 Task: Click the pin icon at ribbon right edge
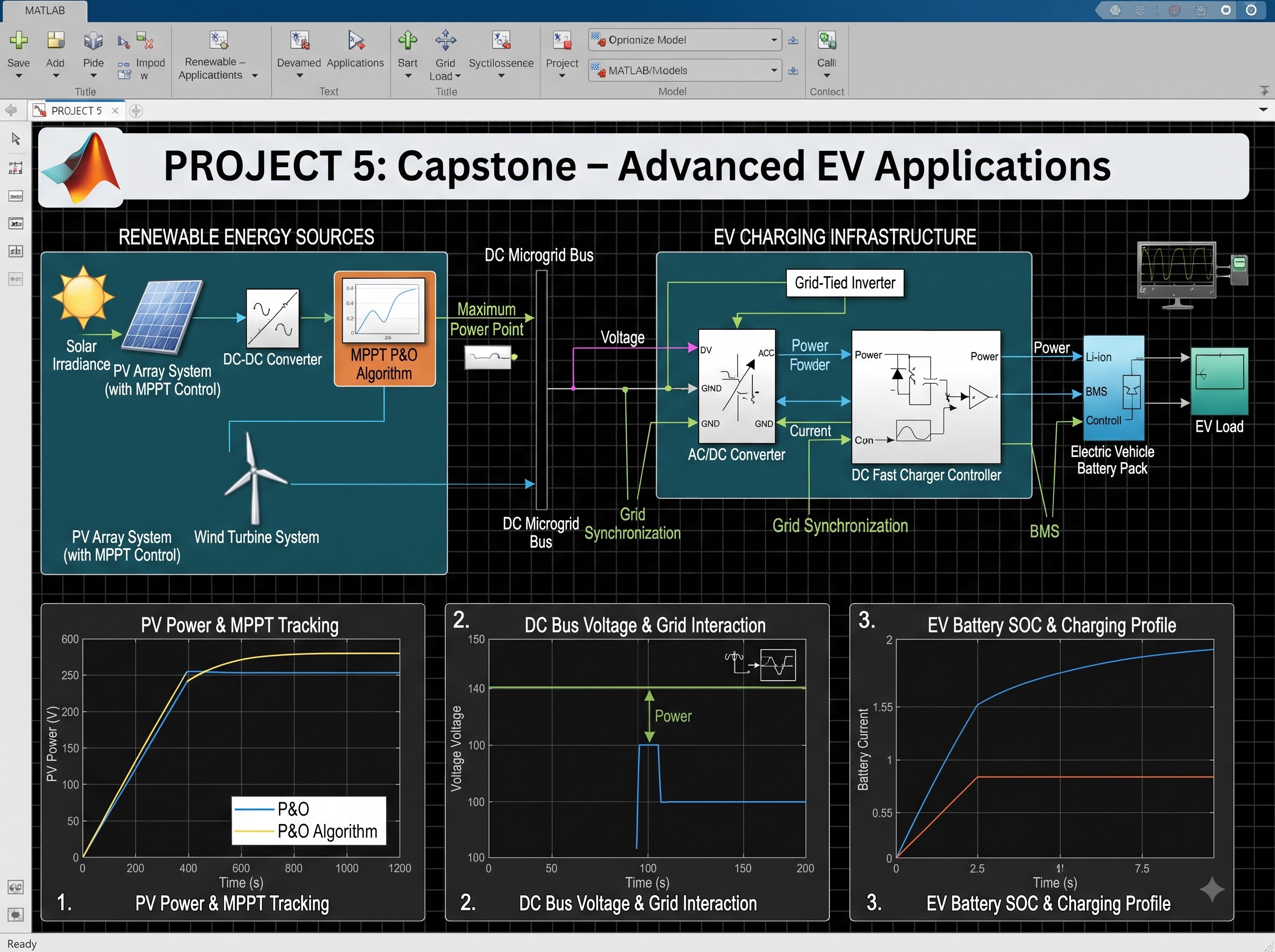[1264, 91]
